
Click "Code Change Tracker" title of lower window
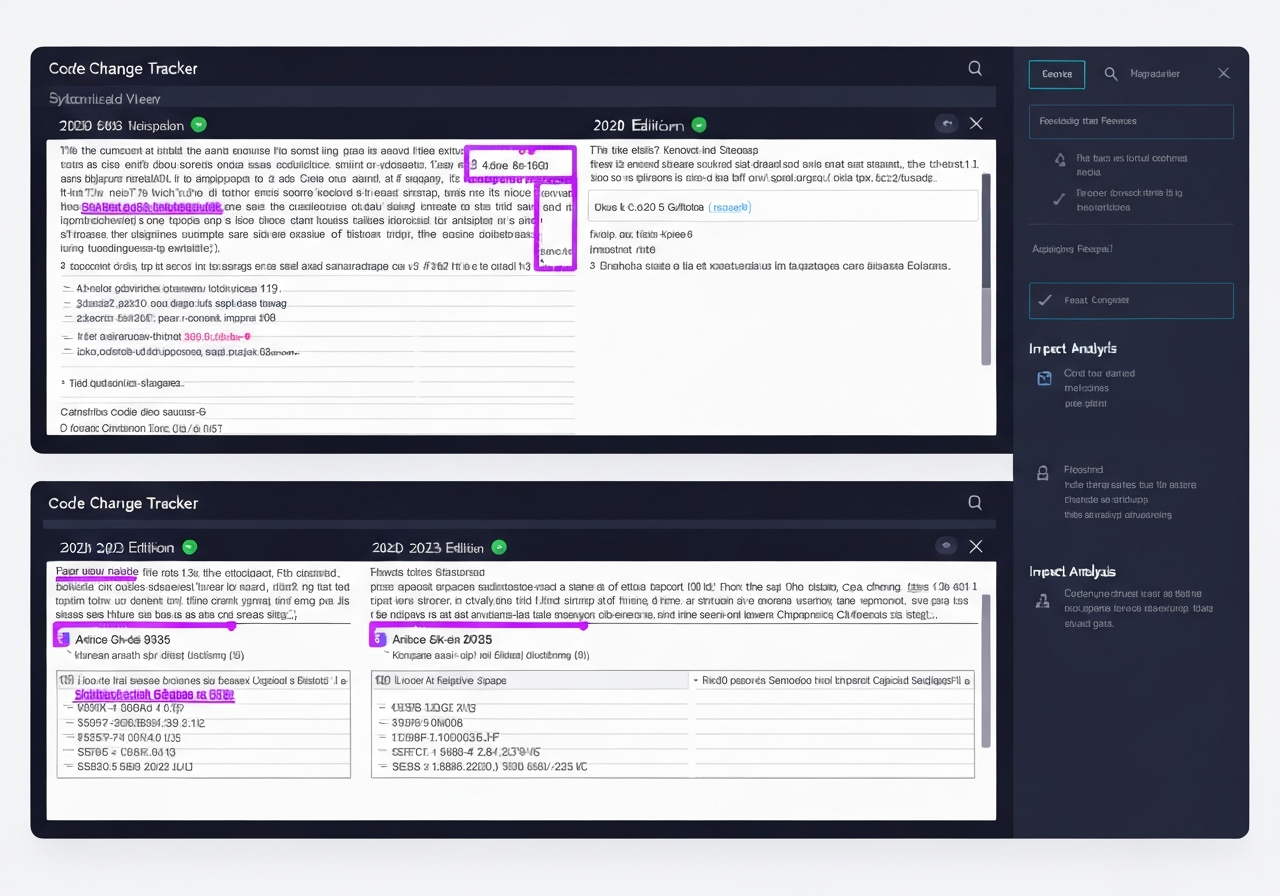[x=123, y=503]
